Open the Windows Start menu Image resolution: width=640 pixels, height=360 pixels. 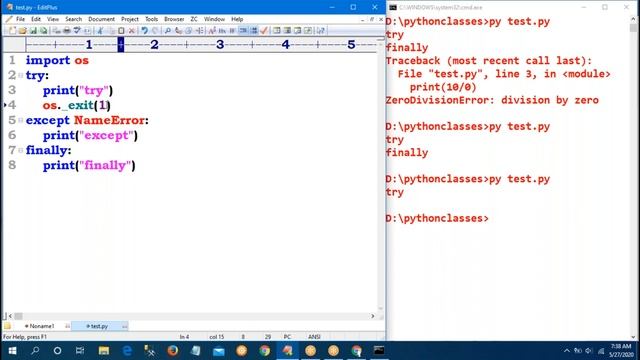pyautogui.click(x=12, y=351)
